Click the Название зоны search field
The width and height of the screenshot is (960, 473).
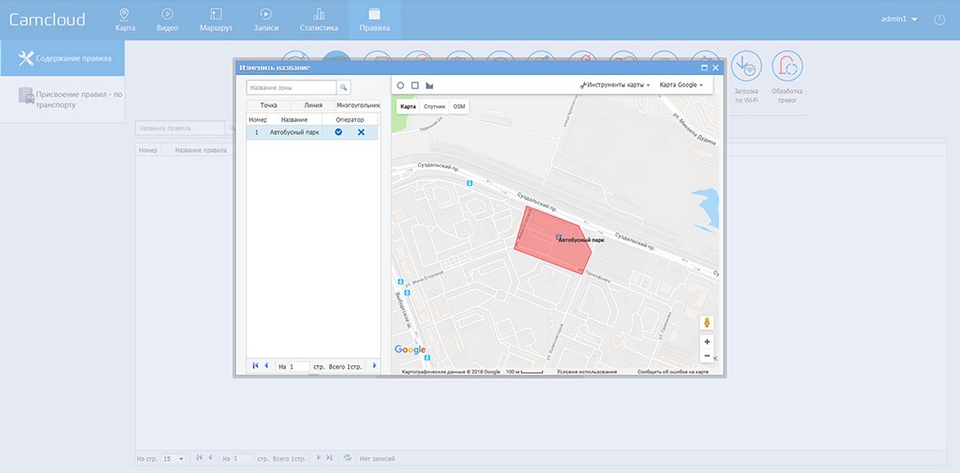291,88
